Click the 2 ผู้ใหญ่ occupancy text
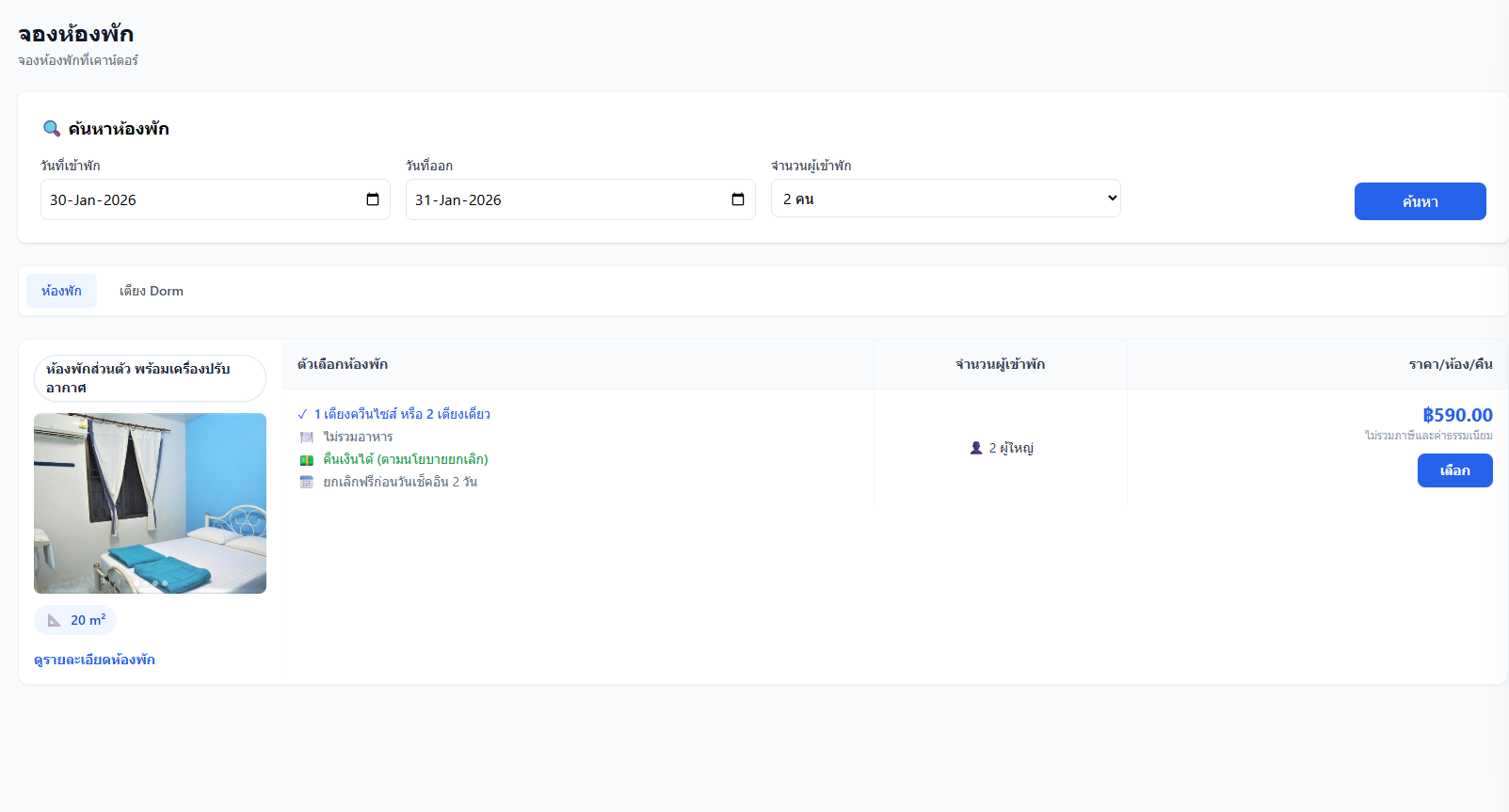 pyautogui.click(x=1011, y=448)
